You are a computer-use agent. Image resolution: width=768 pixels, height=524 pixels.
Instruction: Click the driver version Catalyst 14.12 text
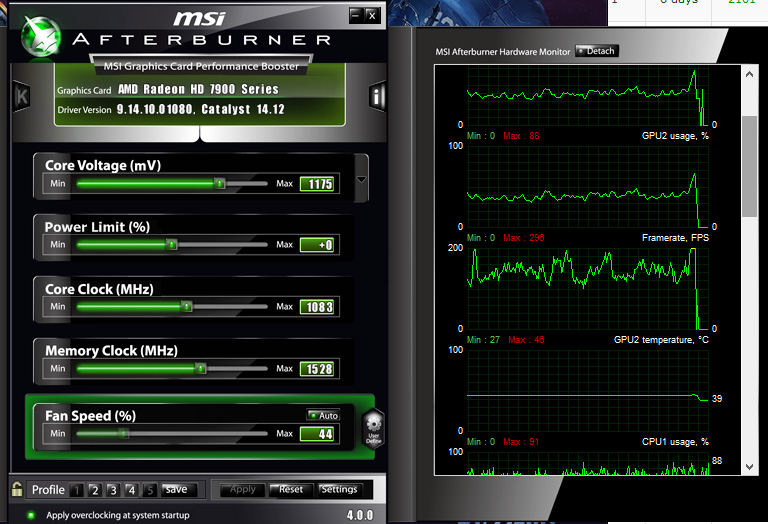242,109
